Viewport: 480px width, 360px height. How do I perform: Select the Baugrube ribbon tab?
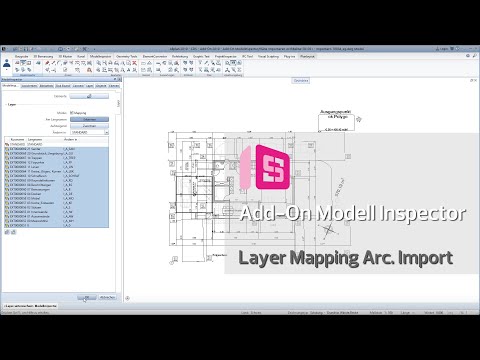tap(22, 56)
